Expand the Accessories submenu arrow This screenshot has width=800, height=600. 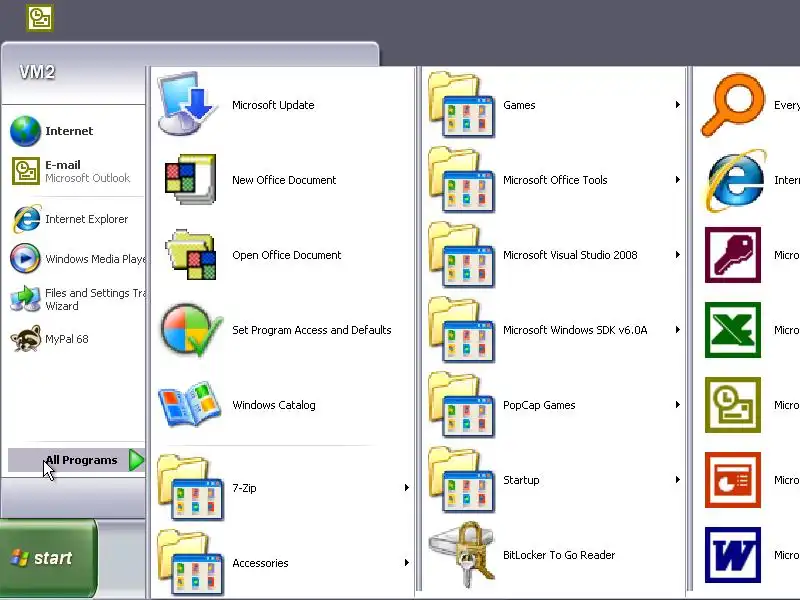coord(407,563)
